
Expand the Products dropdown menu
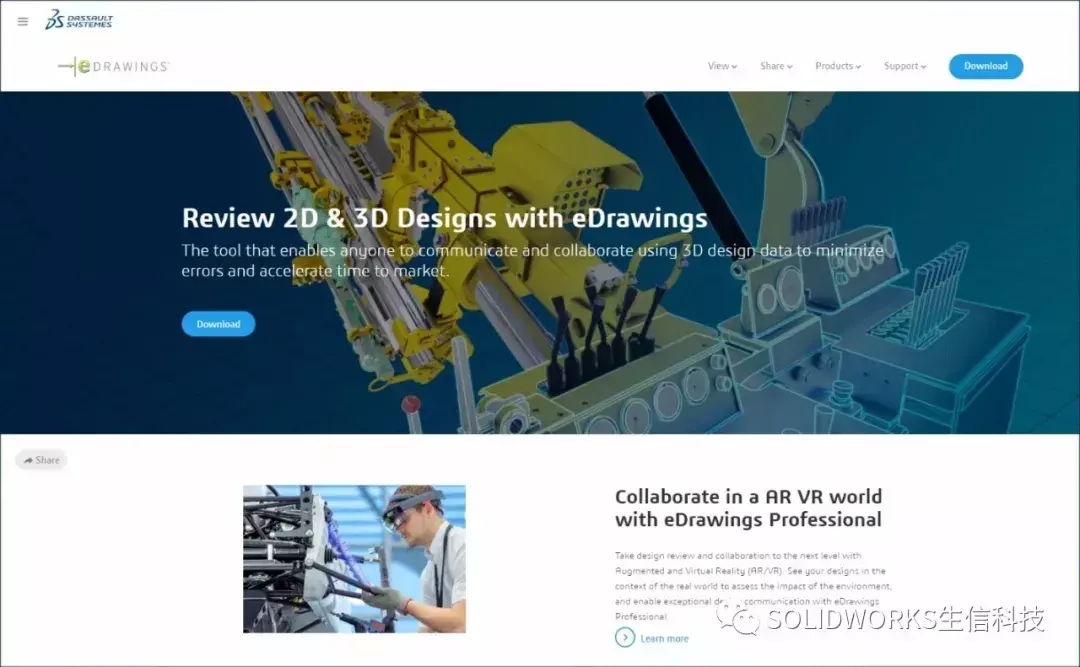tap(838, 66)
